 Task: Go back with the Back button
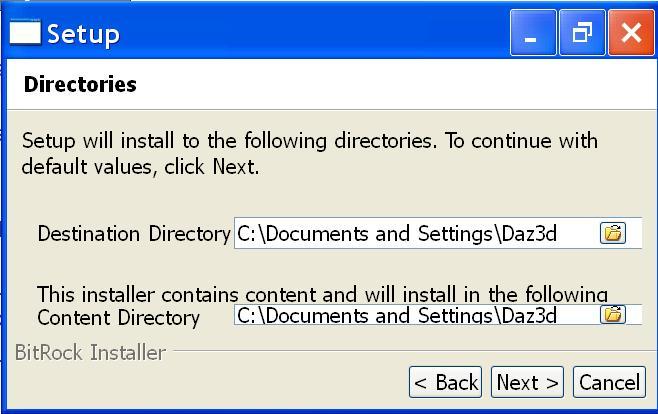coord(445,382)
